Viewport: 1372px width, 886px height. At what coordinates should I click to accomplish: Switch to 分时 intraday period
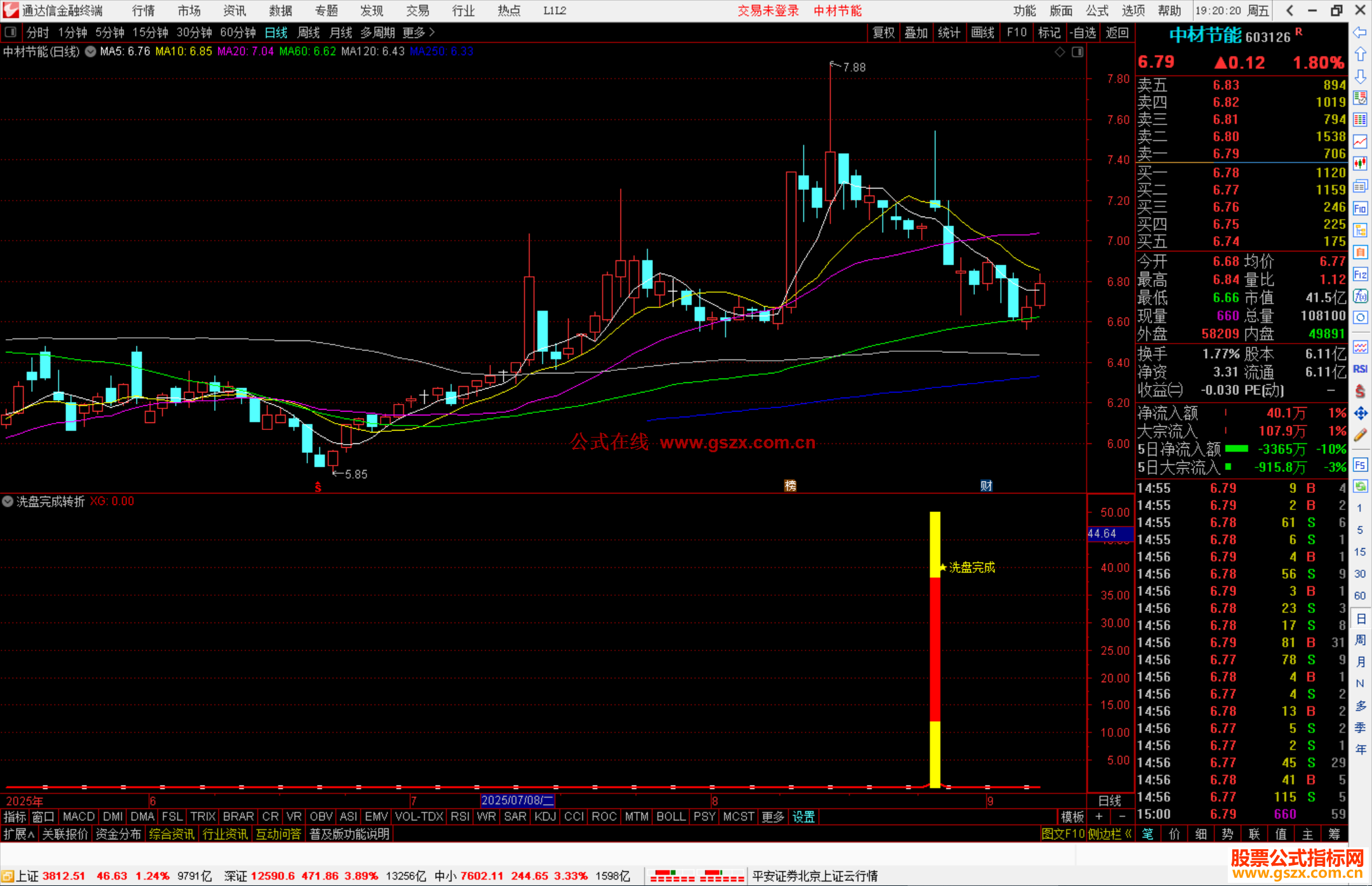point(37,32)
